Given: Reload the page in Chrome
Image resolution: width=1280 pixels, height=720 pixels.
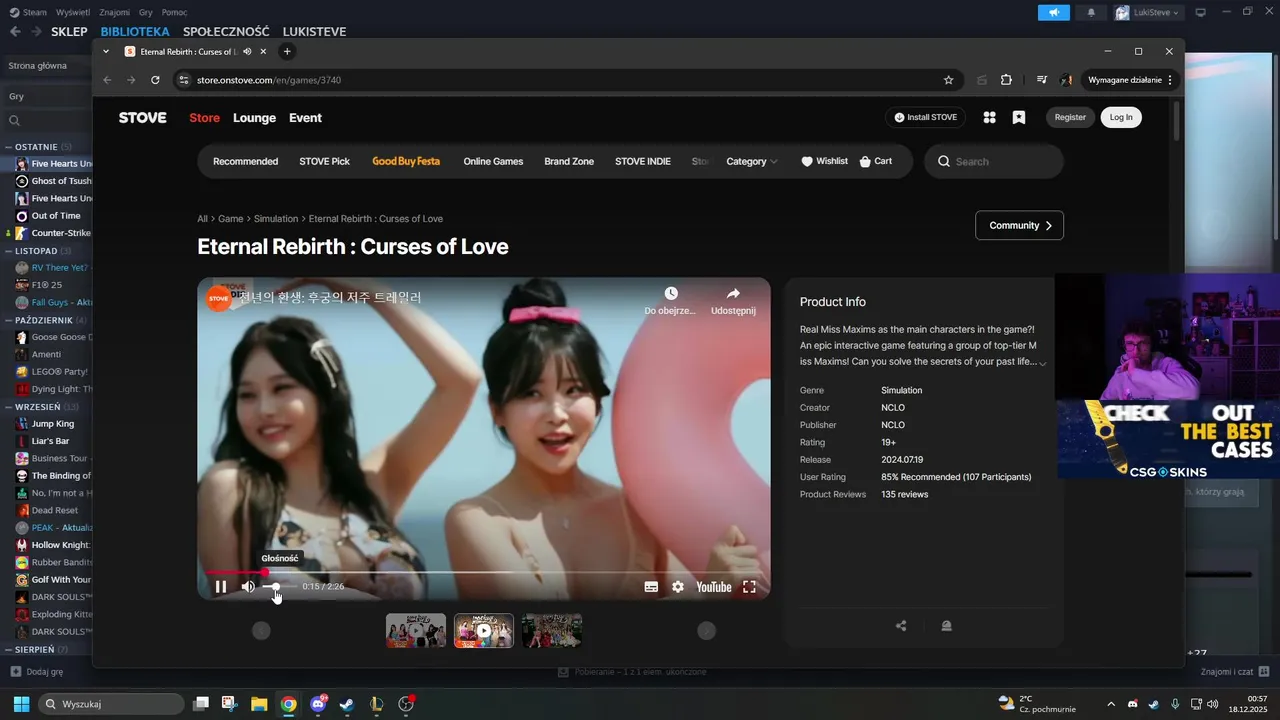Looking at the screenshot, I should [x=155, y=80].
